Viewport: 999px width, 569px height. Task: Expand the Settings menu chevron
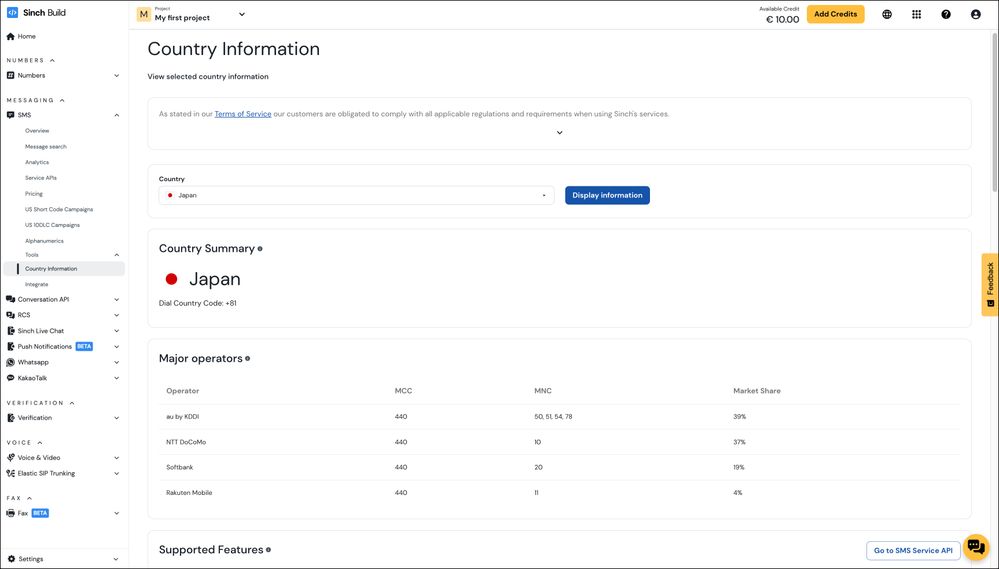click(x=115, y=559)
